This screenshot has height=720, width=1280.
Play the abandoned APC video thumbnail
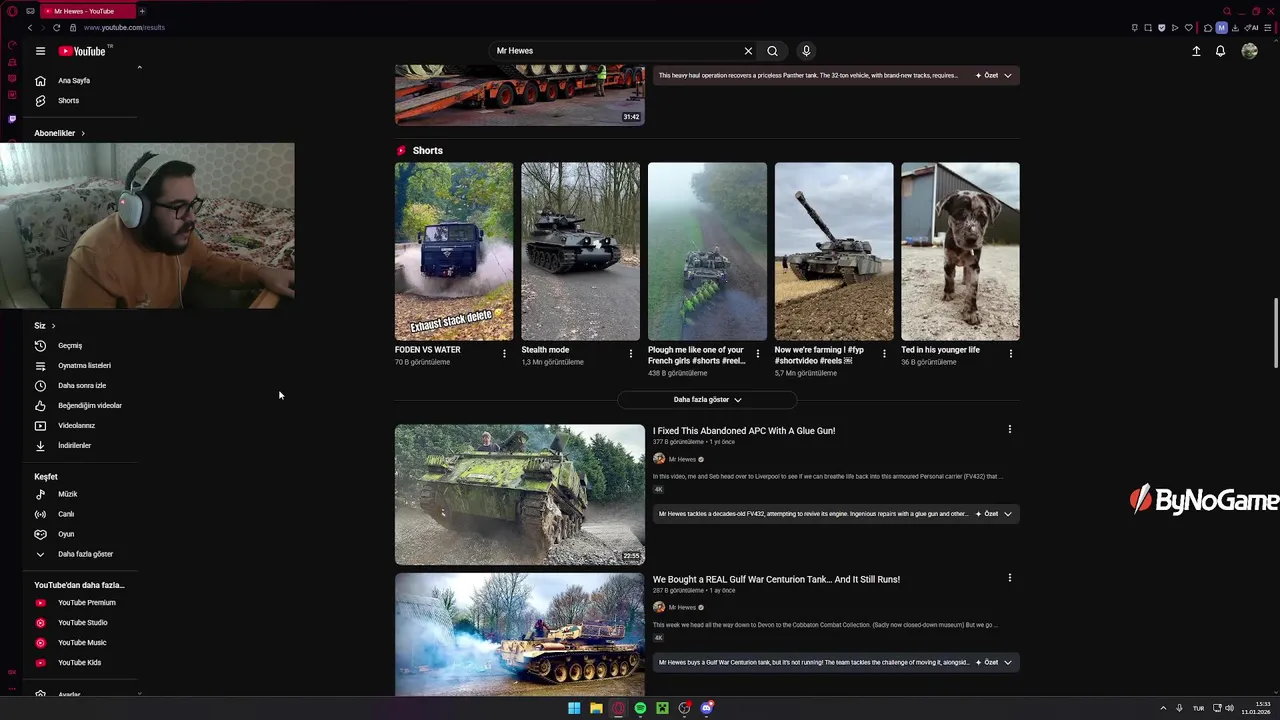pos(520,495)
